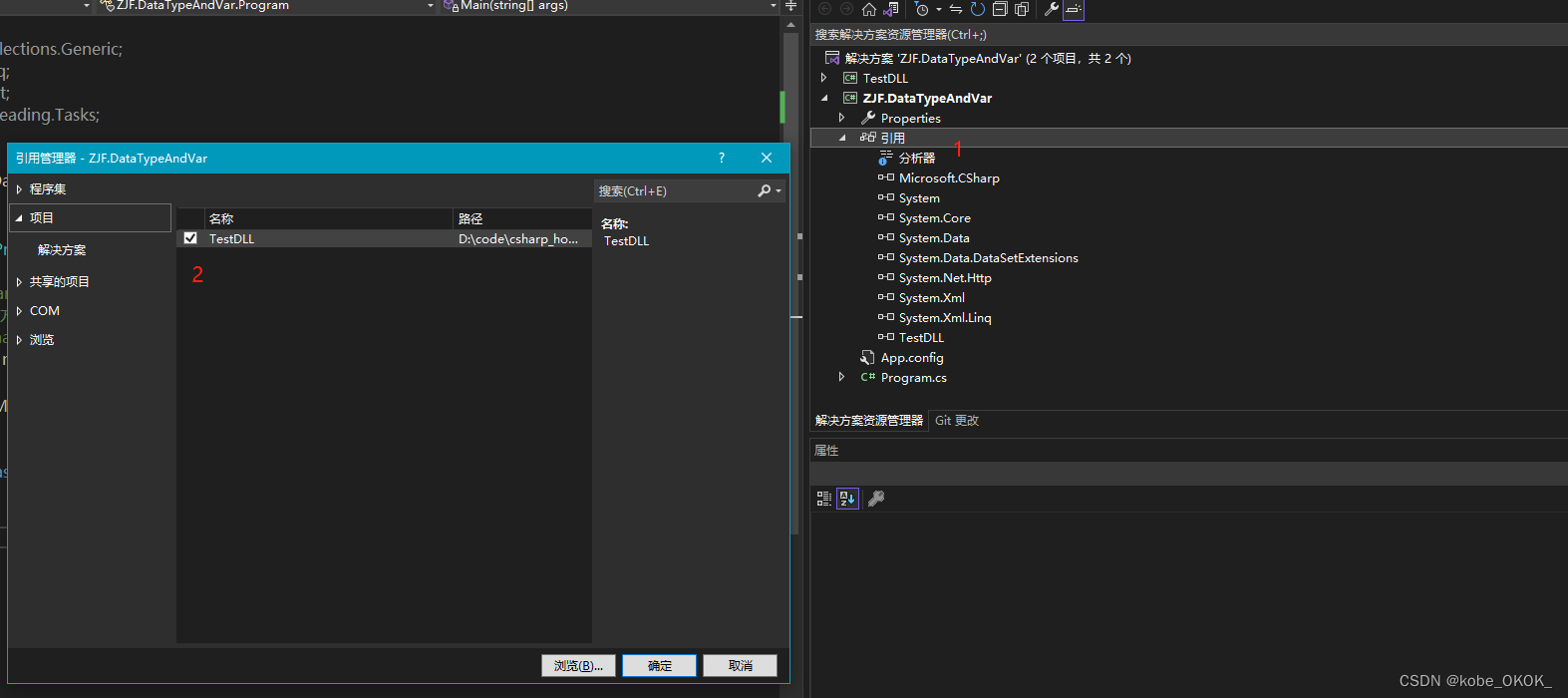Click the TestDLL C# project icon
1568x698 pixels.
click(850, 78)
